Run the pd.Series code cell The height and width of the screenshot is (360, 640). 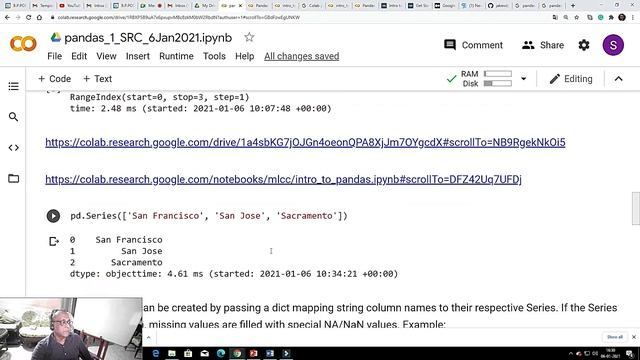tap(53, 216)
